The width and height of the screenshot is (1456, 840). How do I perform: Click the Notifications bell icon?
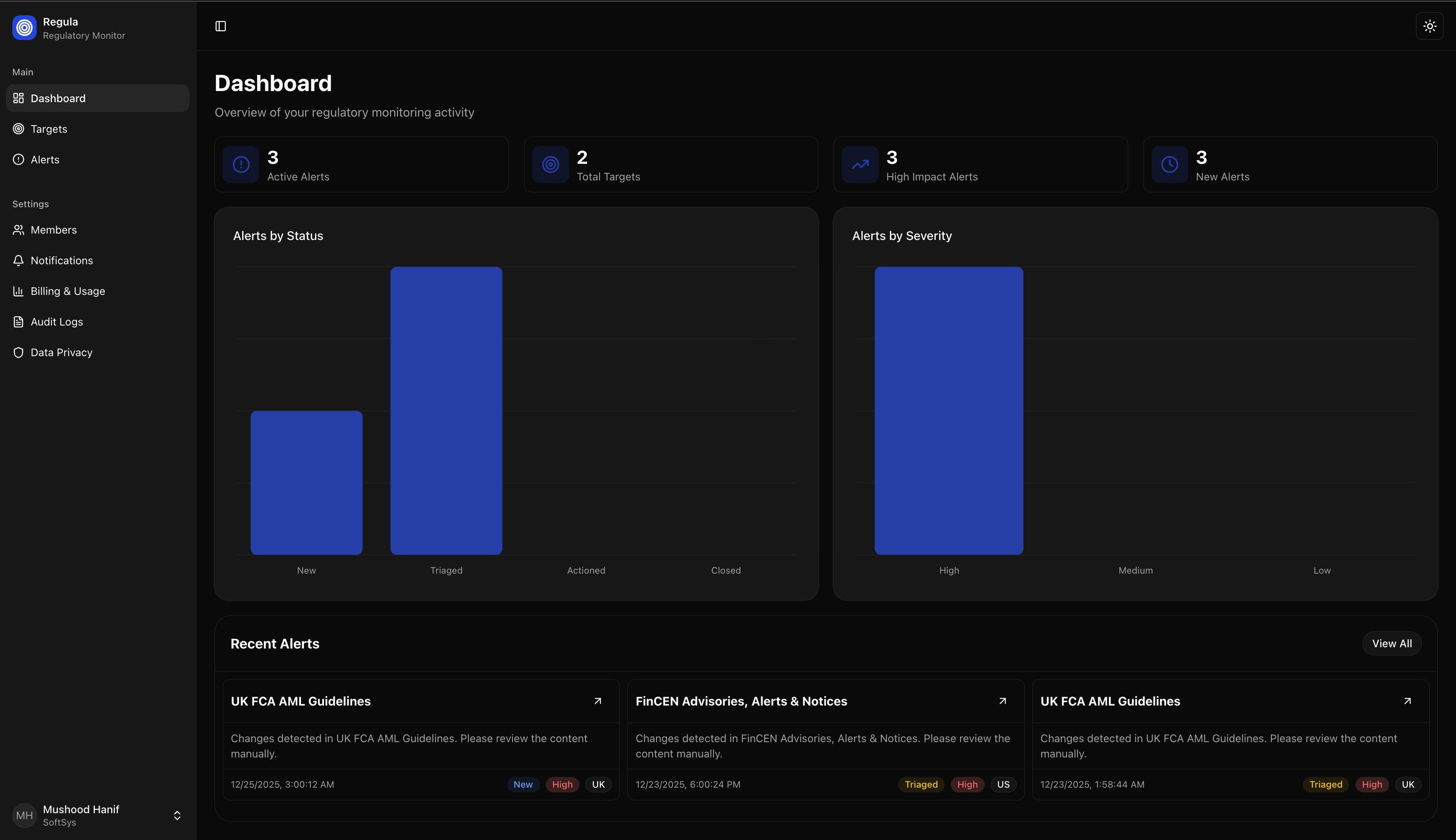(x=18, y=260)
